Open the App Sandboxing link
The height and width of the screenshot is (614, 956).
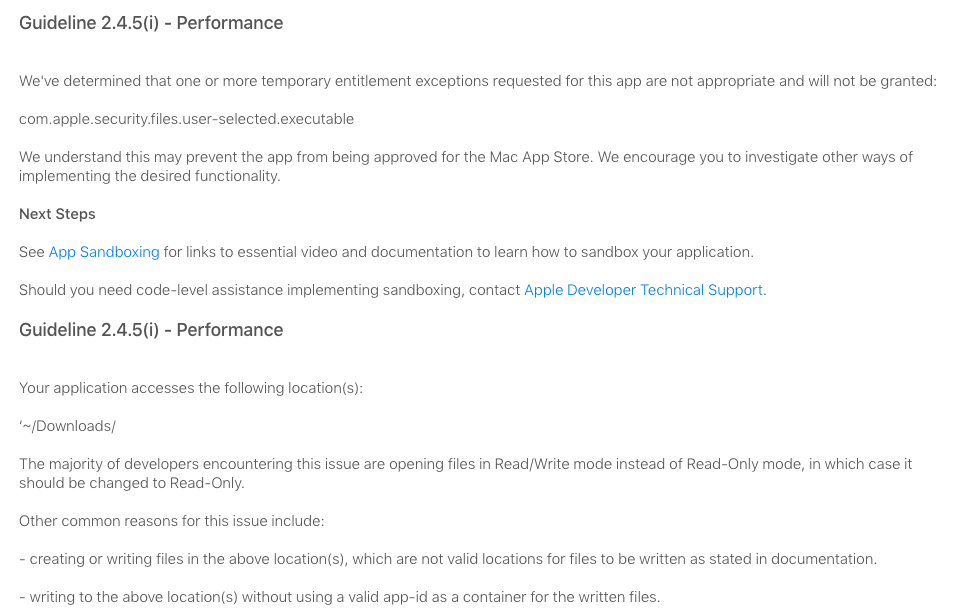point(104,252)
